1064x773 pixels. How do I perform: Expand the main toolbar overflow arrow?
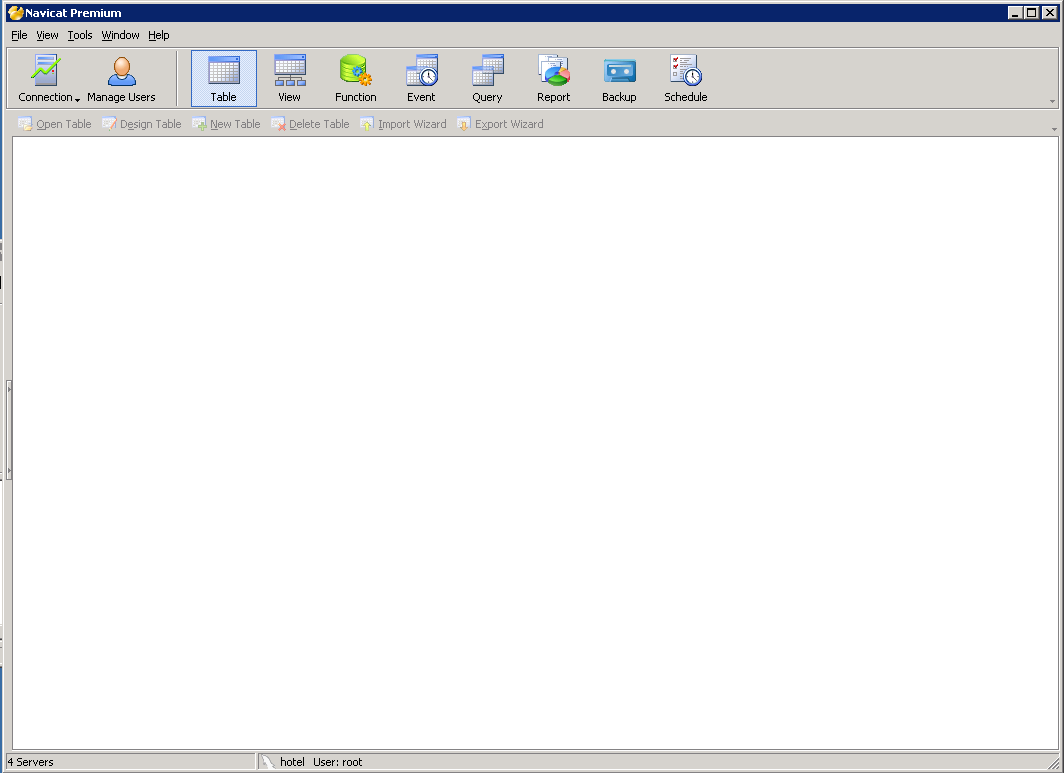1052,101
